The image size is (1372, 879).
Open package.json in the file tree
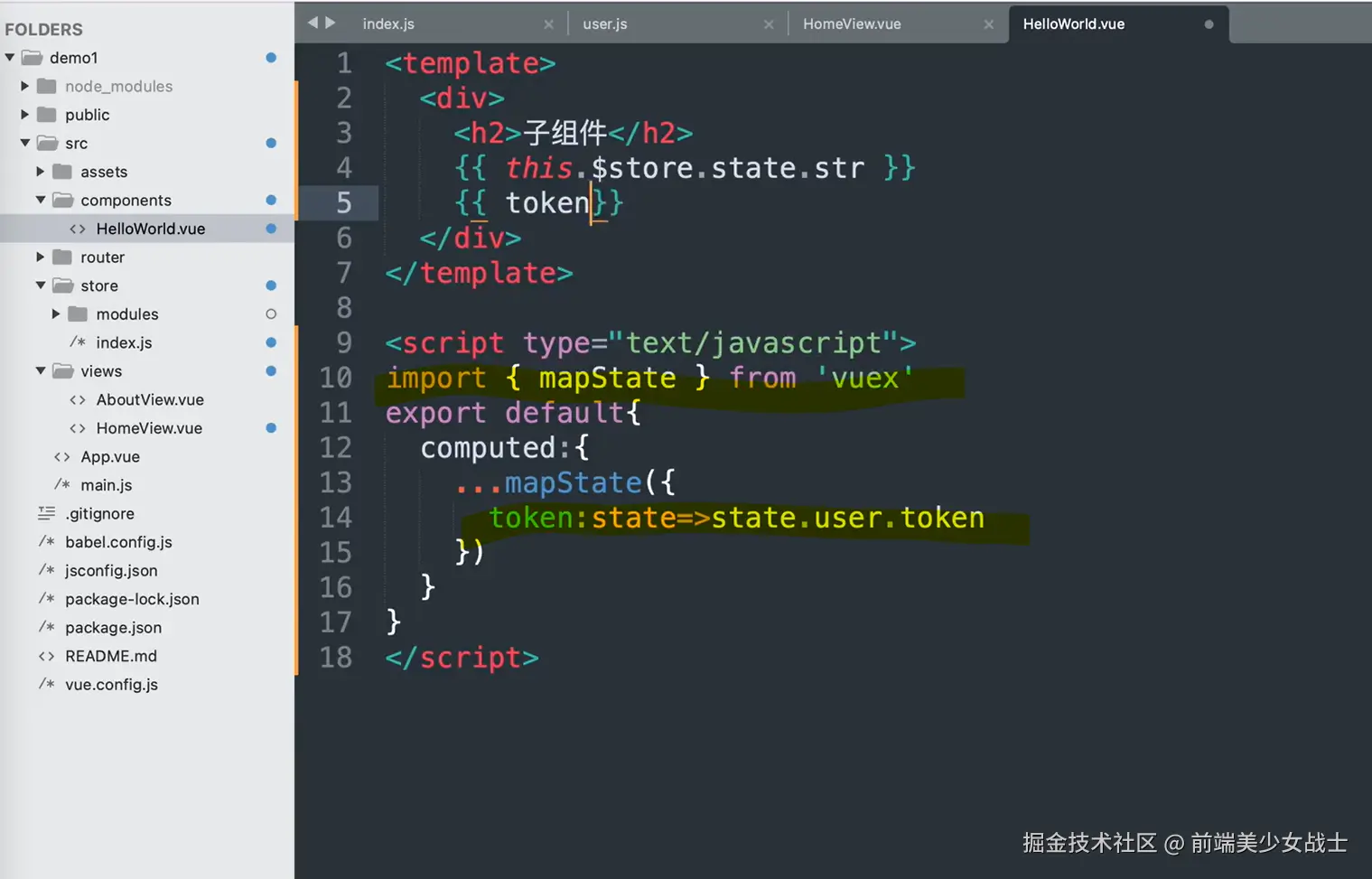pyautogui.click(x=113, y=628)
